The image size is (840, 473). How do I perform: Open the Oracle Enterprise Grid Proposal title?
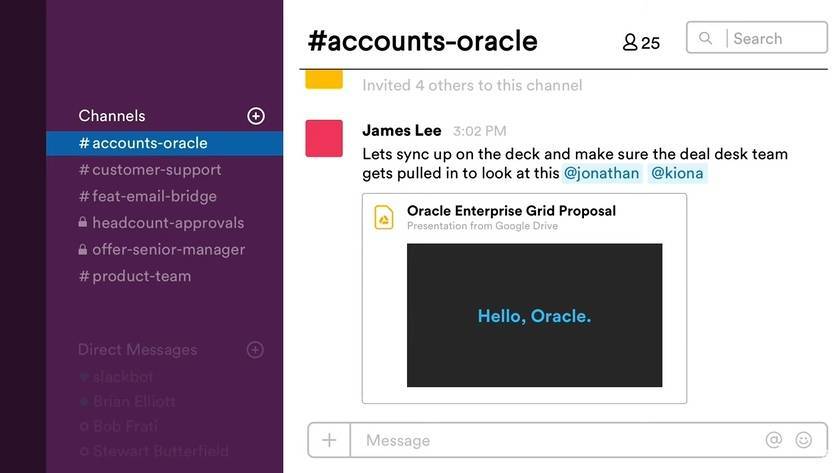pos(511,211)
